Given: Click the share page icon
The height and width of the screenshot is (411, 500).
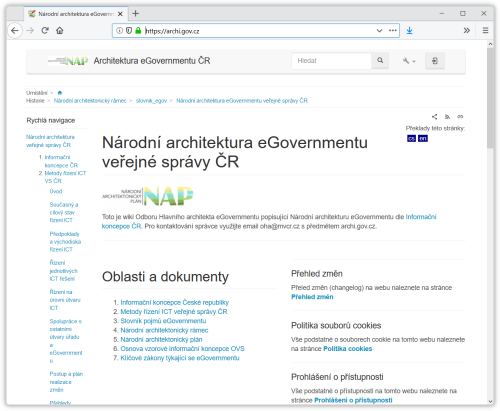Looking at the screenshot, I should click(x=434, y=117).
